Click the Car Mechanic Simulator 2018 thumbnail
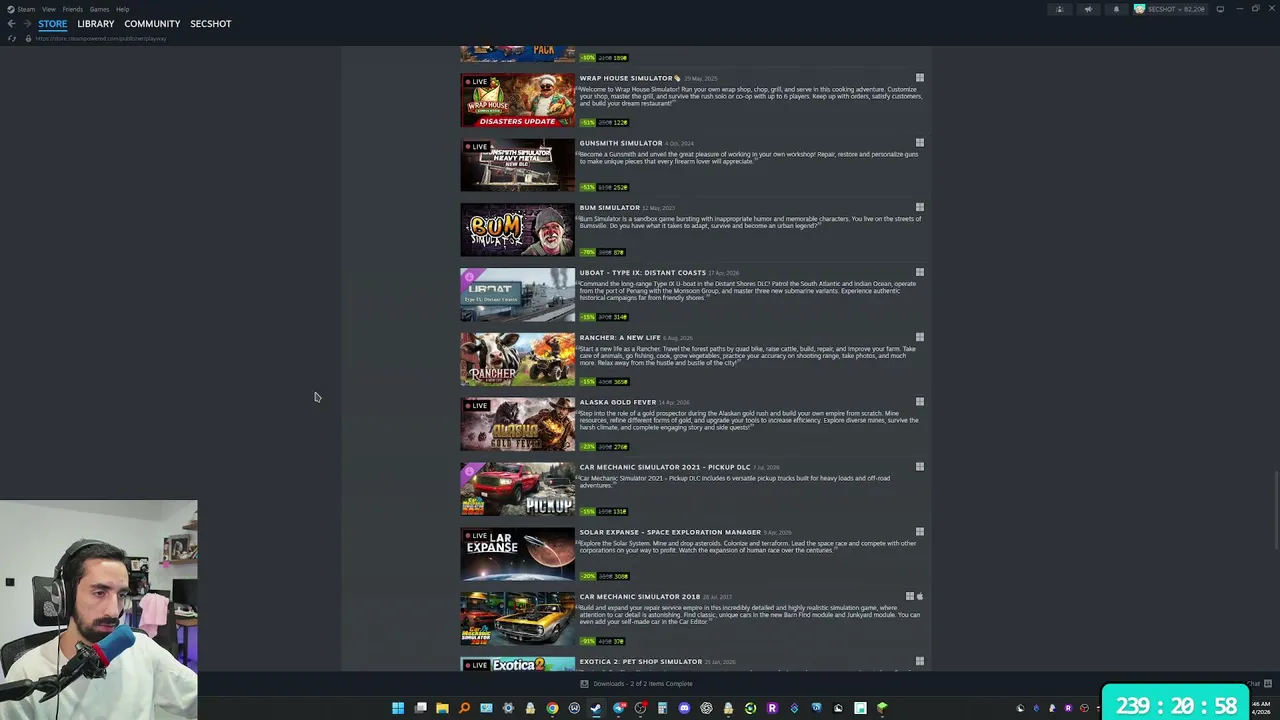 coord(518,619)
